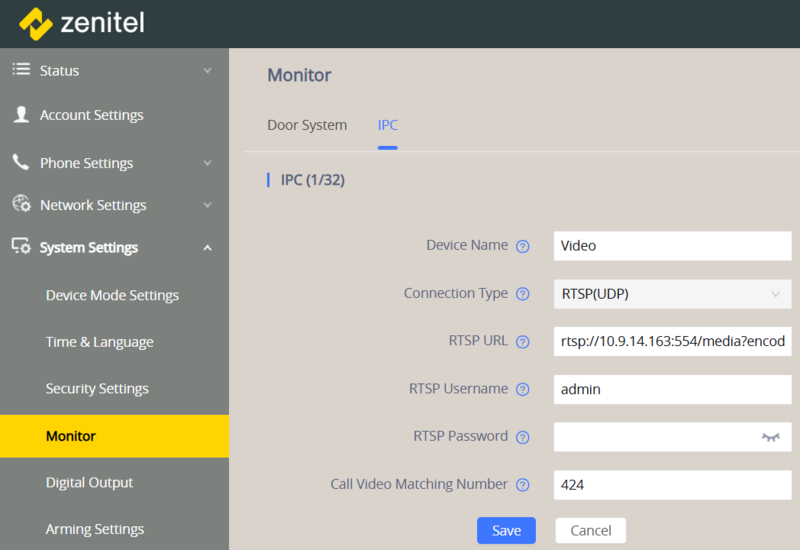Switch to the Door System tab

307,125
